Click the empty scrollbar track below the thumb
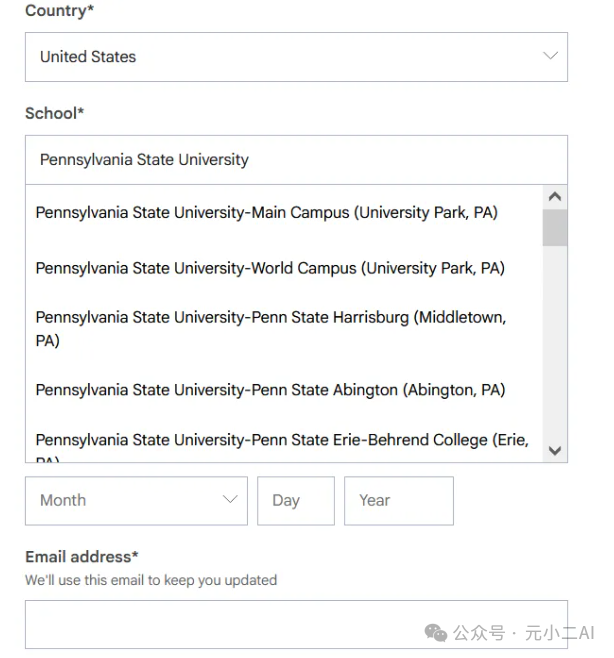 555,340
